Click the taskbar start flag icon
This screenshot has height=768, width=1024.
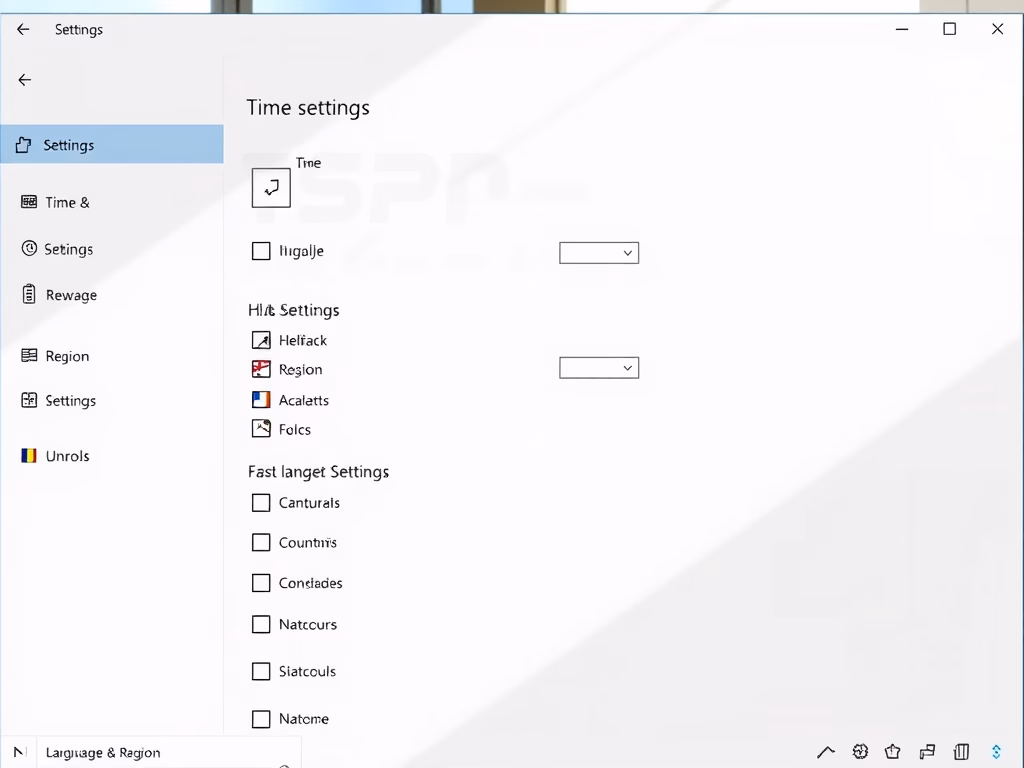(x=18, y=752)
